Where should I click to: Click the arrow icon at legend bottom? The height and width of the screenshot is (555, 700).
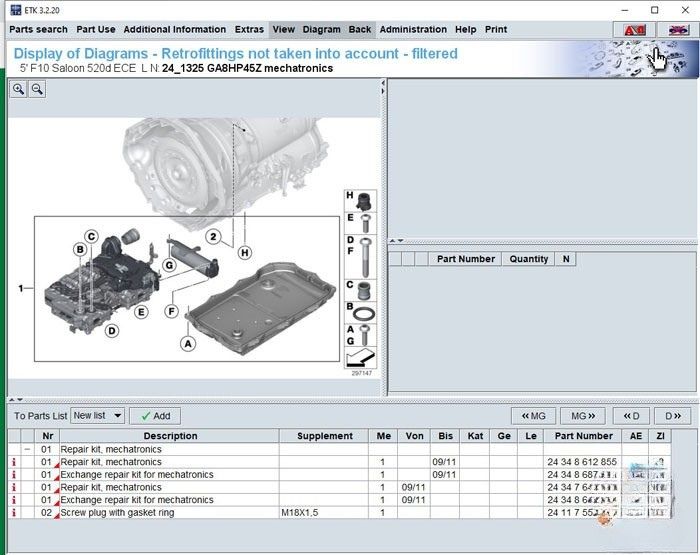click(362, 357)
